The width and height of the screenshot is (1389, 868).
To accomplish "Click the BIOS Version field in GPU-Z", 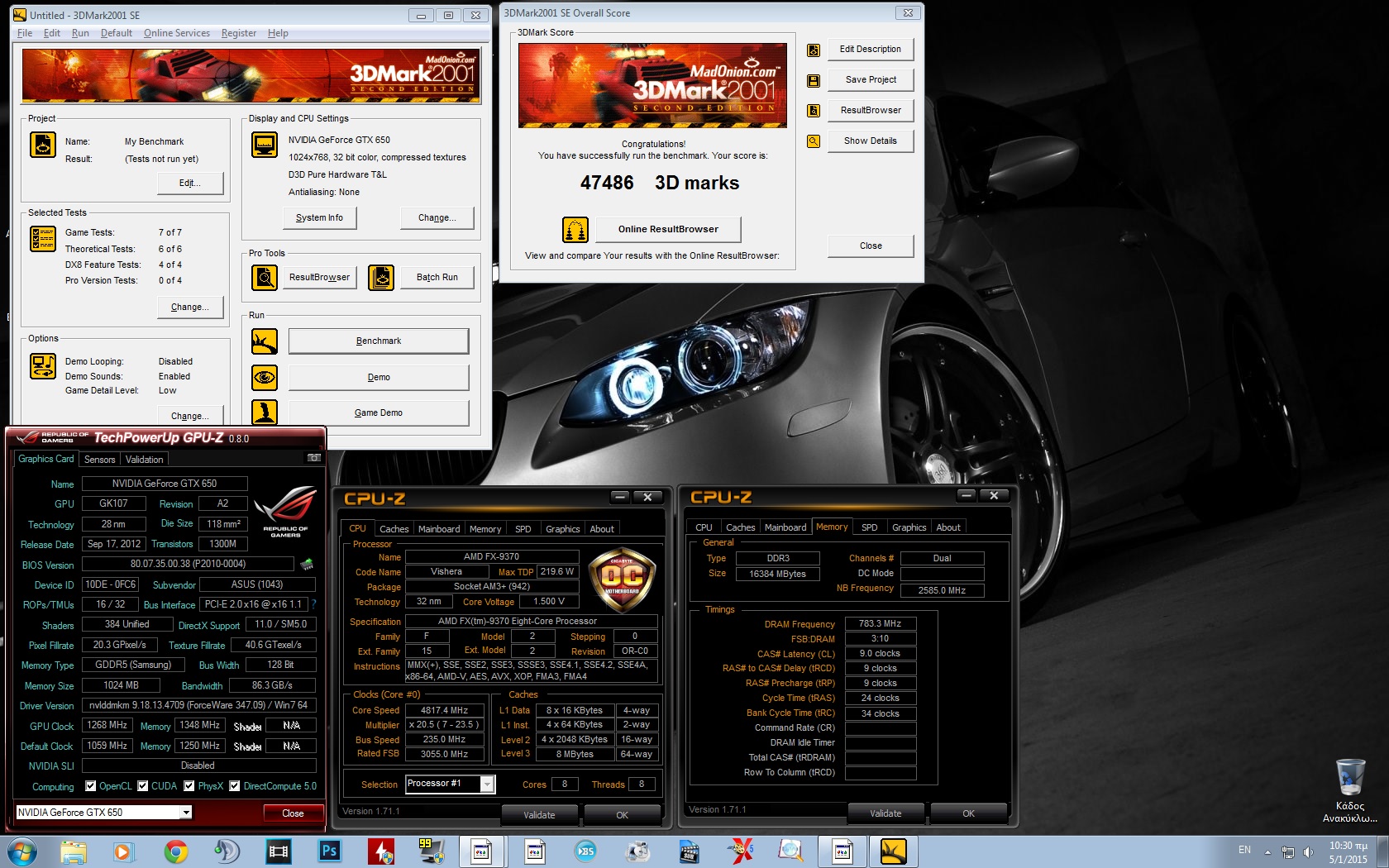I will pos(188,564).
